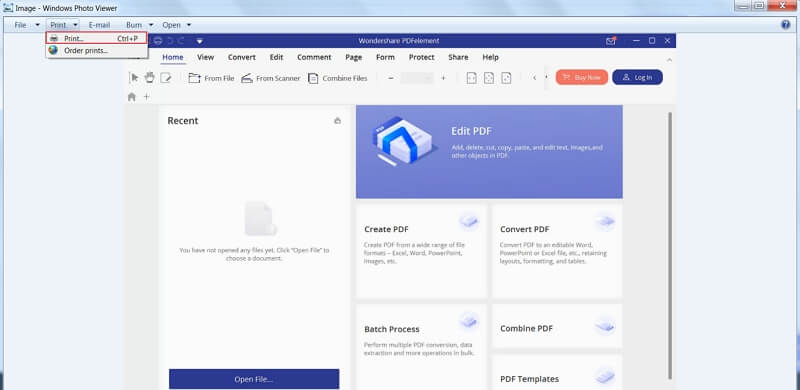The width and height of the screenshot is (800, 390).
Task: Click the Print... entry in the dropdown menu
Action: [x=96, y=38]
